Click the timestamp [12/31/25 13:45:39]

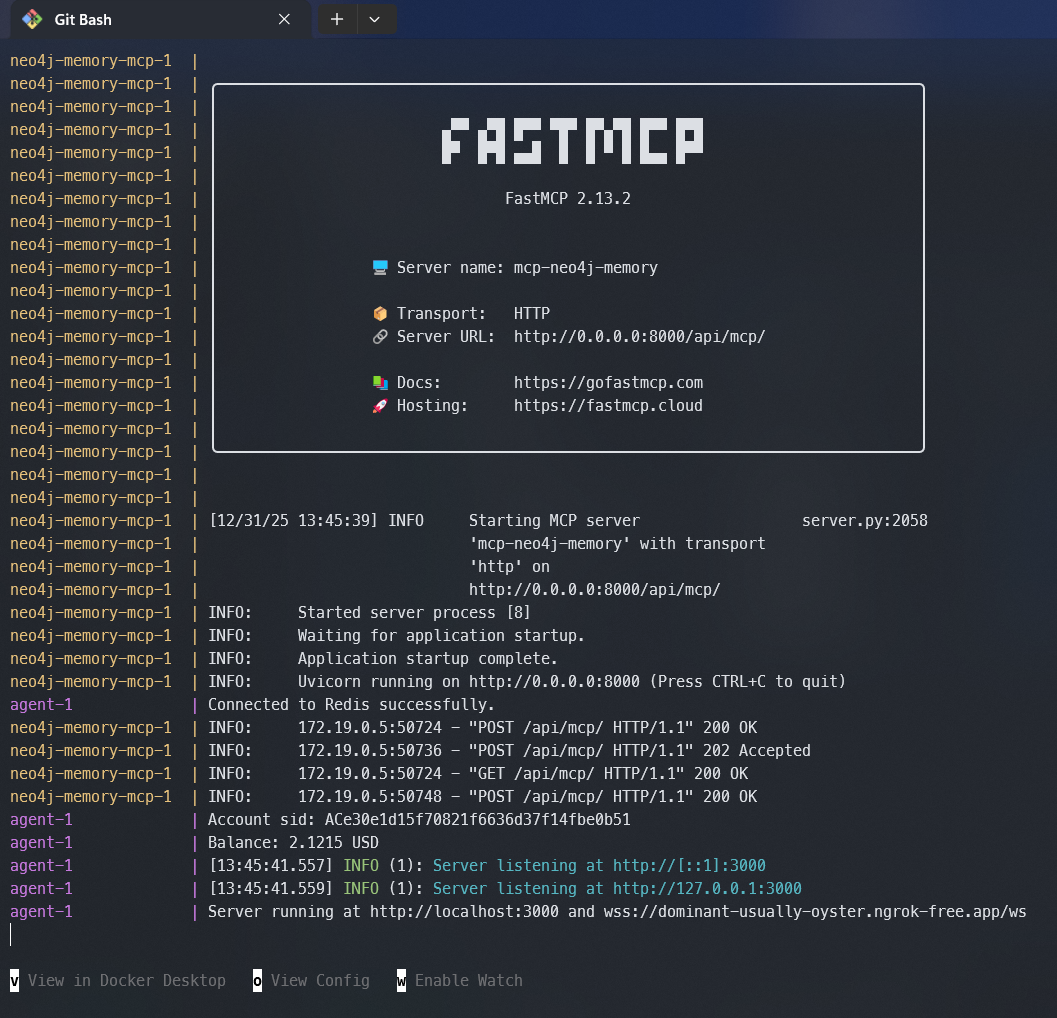293,520
